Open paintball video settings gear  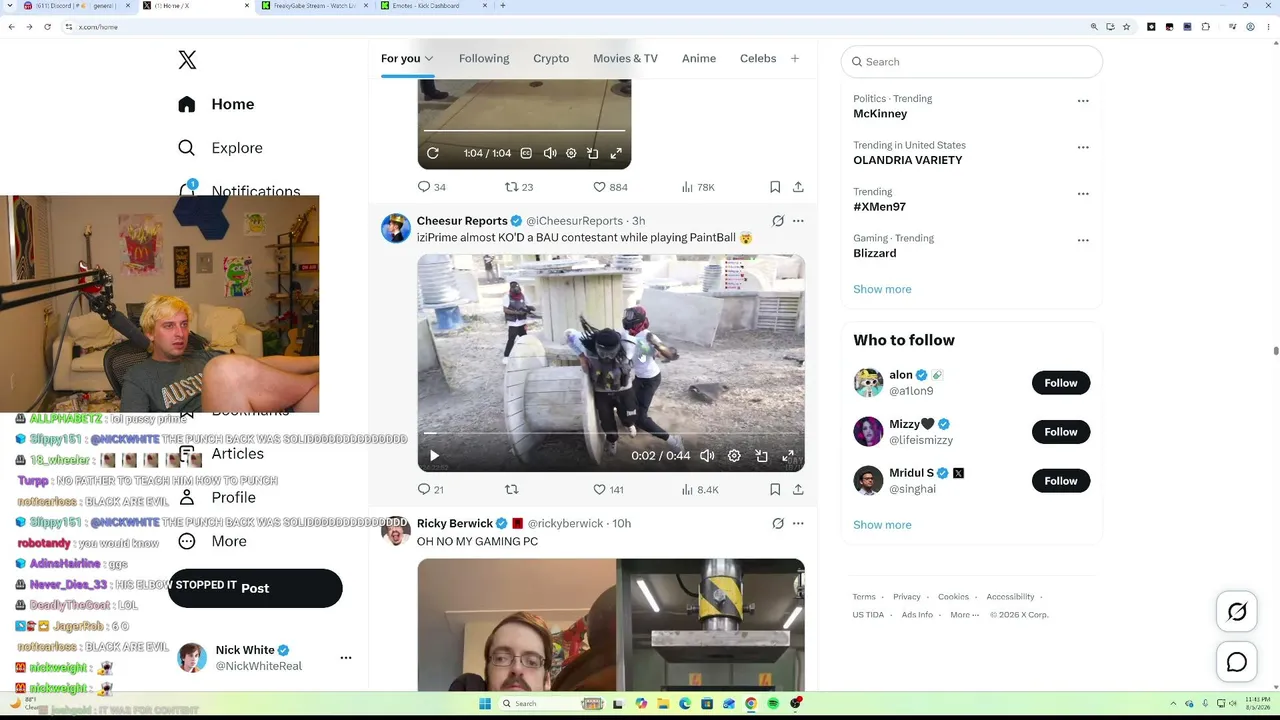734,456
